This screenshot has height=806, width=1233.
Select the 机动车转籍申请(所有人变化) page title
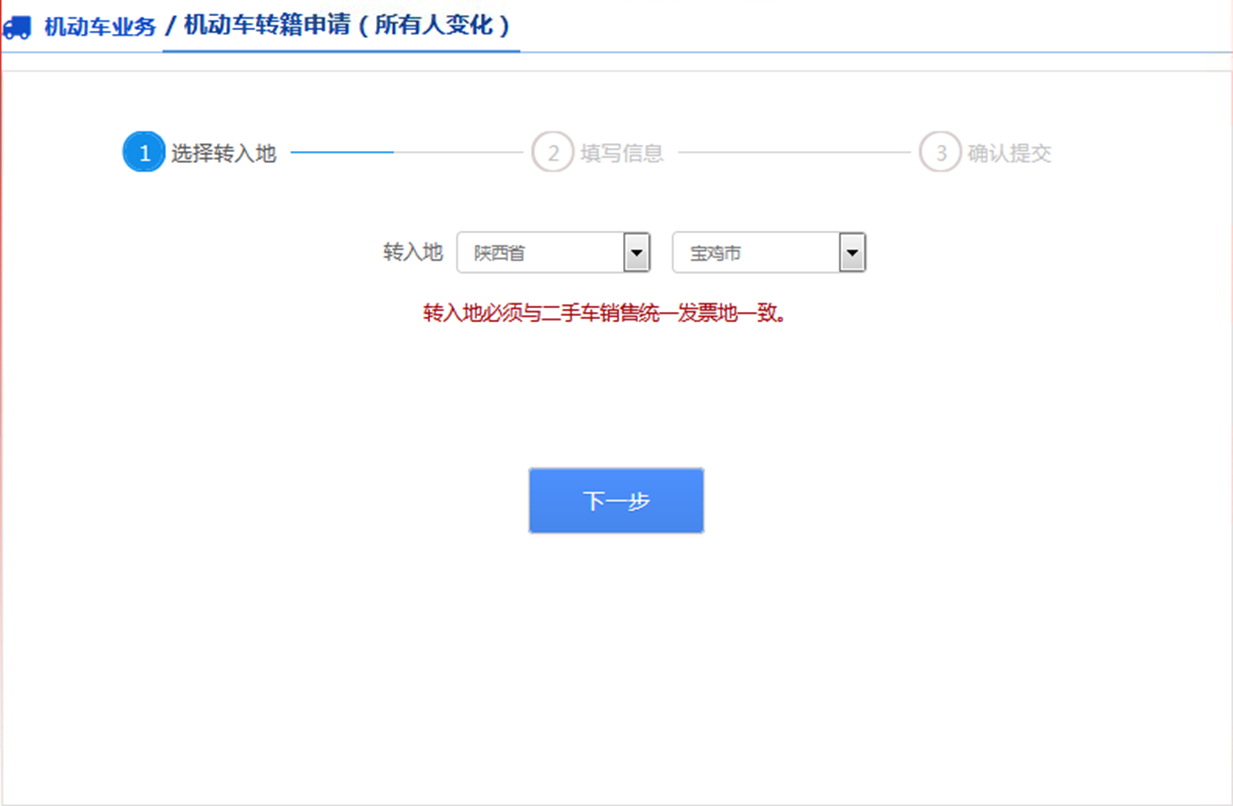[347, 26]
